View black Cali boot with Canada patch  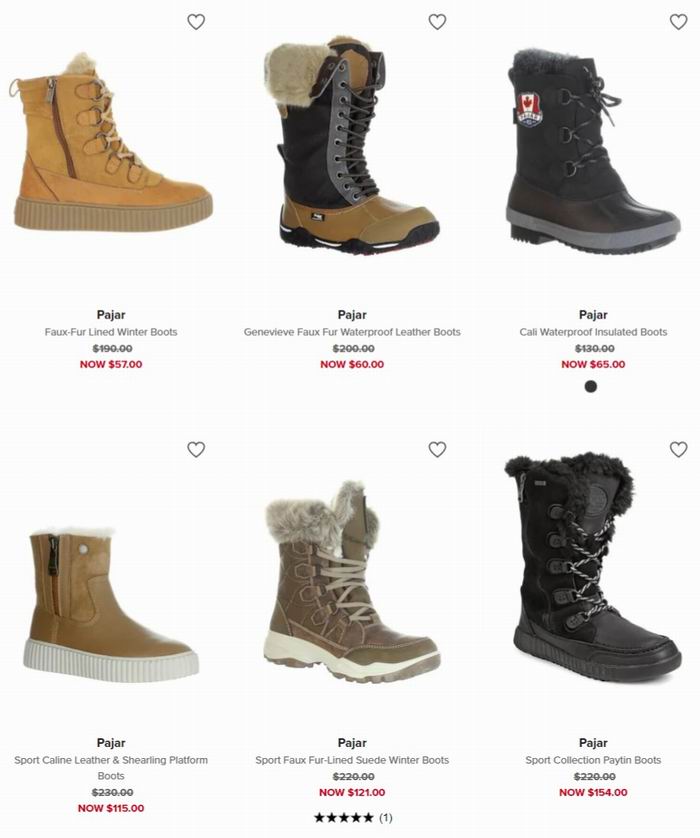point(593,151)
